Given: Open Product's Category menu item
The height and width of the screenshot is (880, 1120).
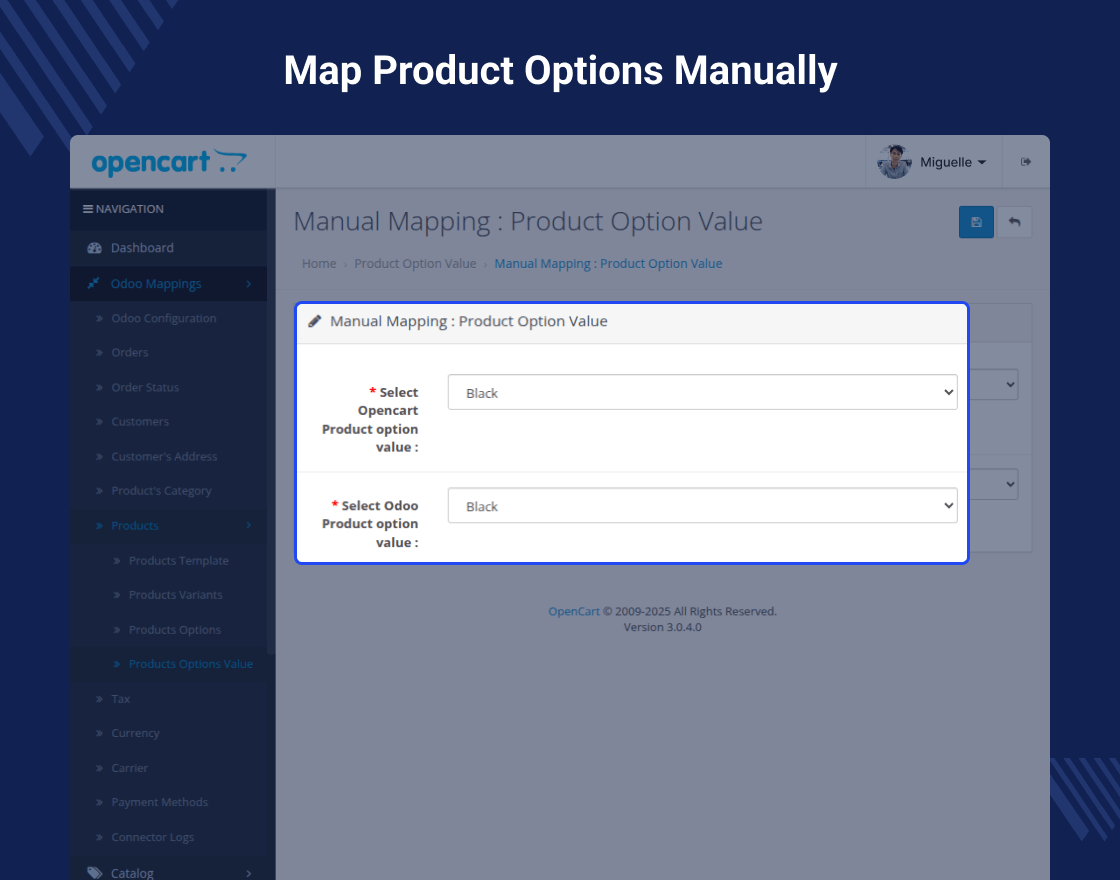Looking at the screenshot, I should [x=161, y=491].
